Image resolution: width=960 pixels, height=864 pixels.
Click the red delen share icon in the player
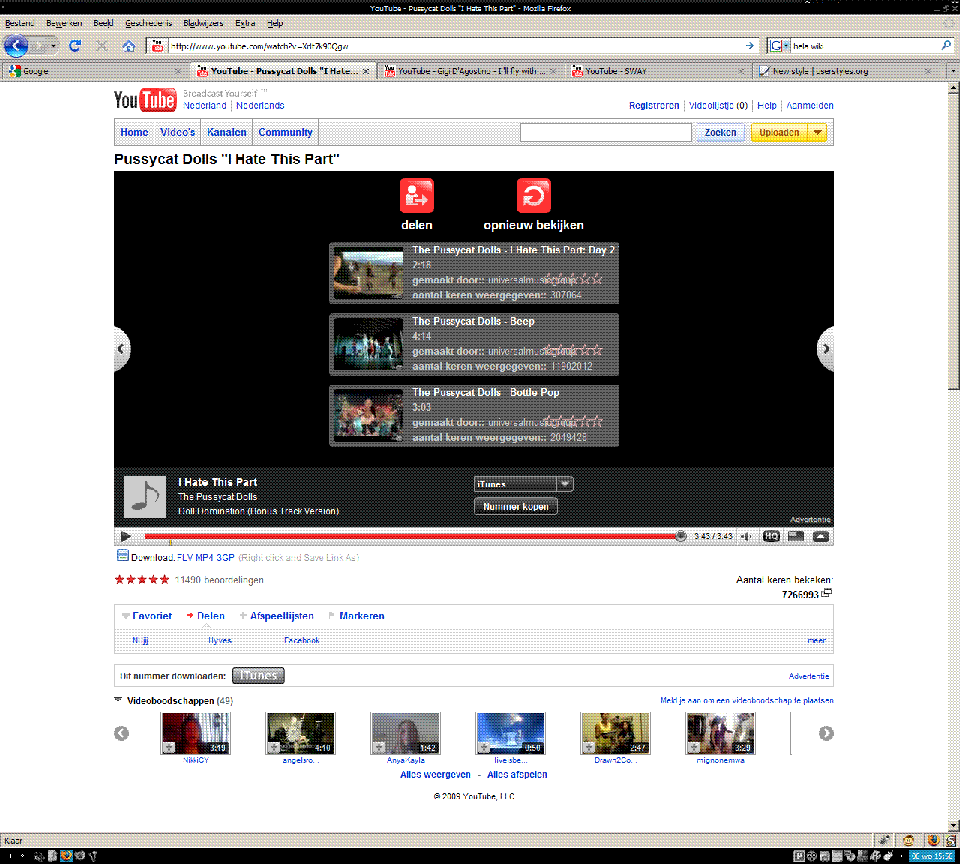[417, 195]
